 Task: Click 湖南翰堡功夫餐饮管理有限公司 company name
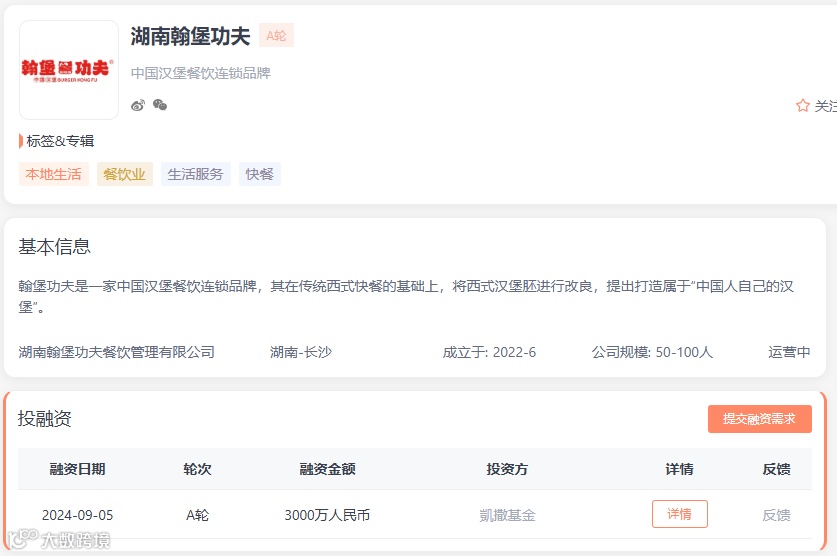(116, 352)
